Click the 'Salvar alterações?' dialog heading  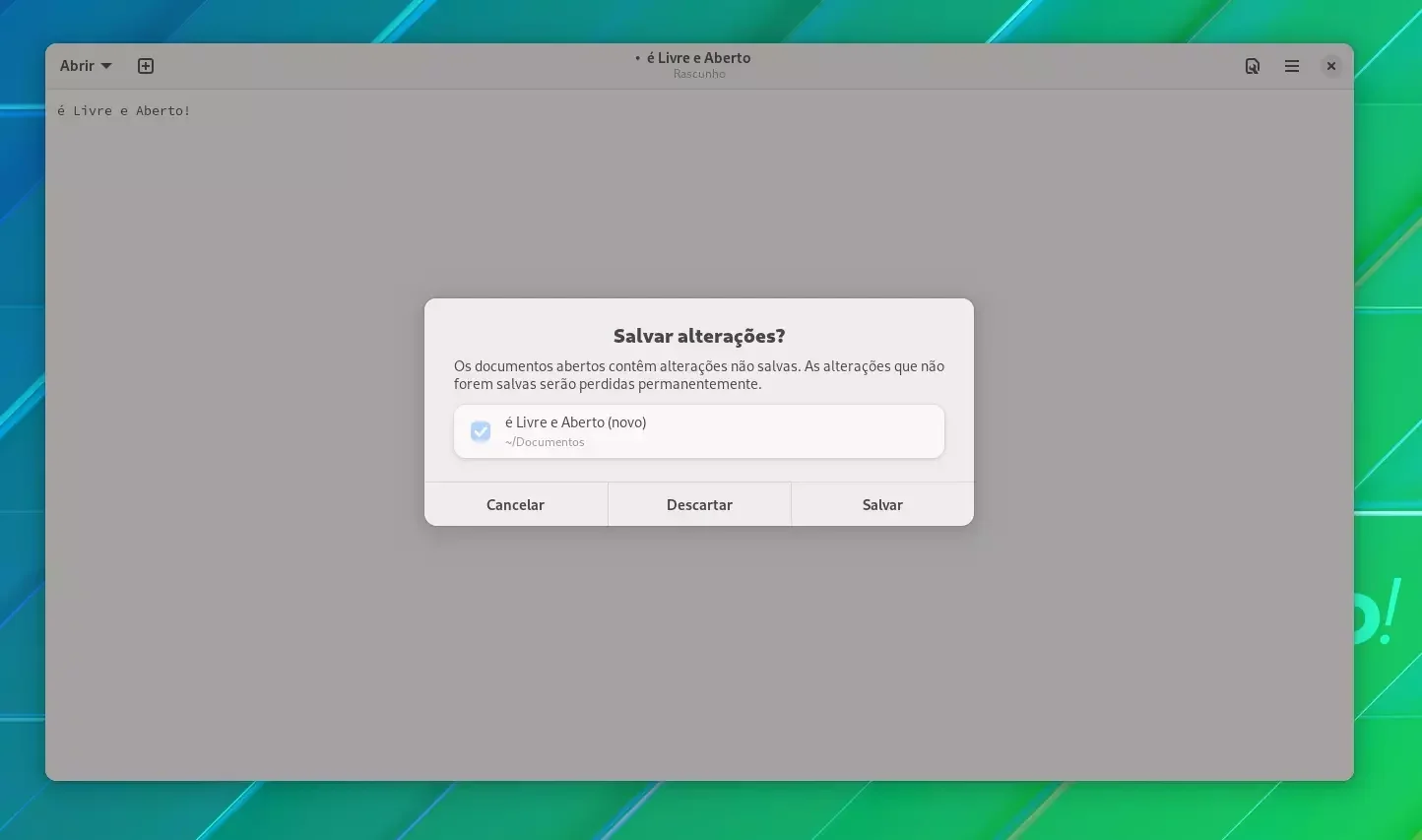pyautogui.click(x=699, y=336)
